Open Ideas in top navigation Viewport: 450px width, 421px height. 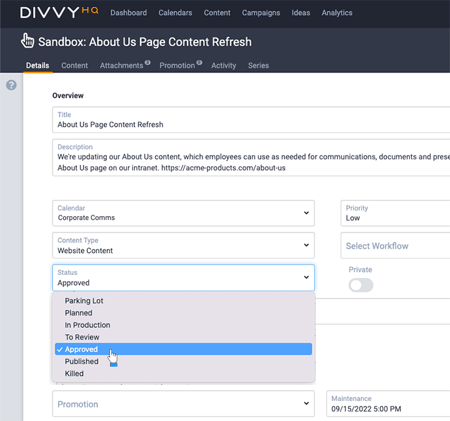click(301, 13)
